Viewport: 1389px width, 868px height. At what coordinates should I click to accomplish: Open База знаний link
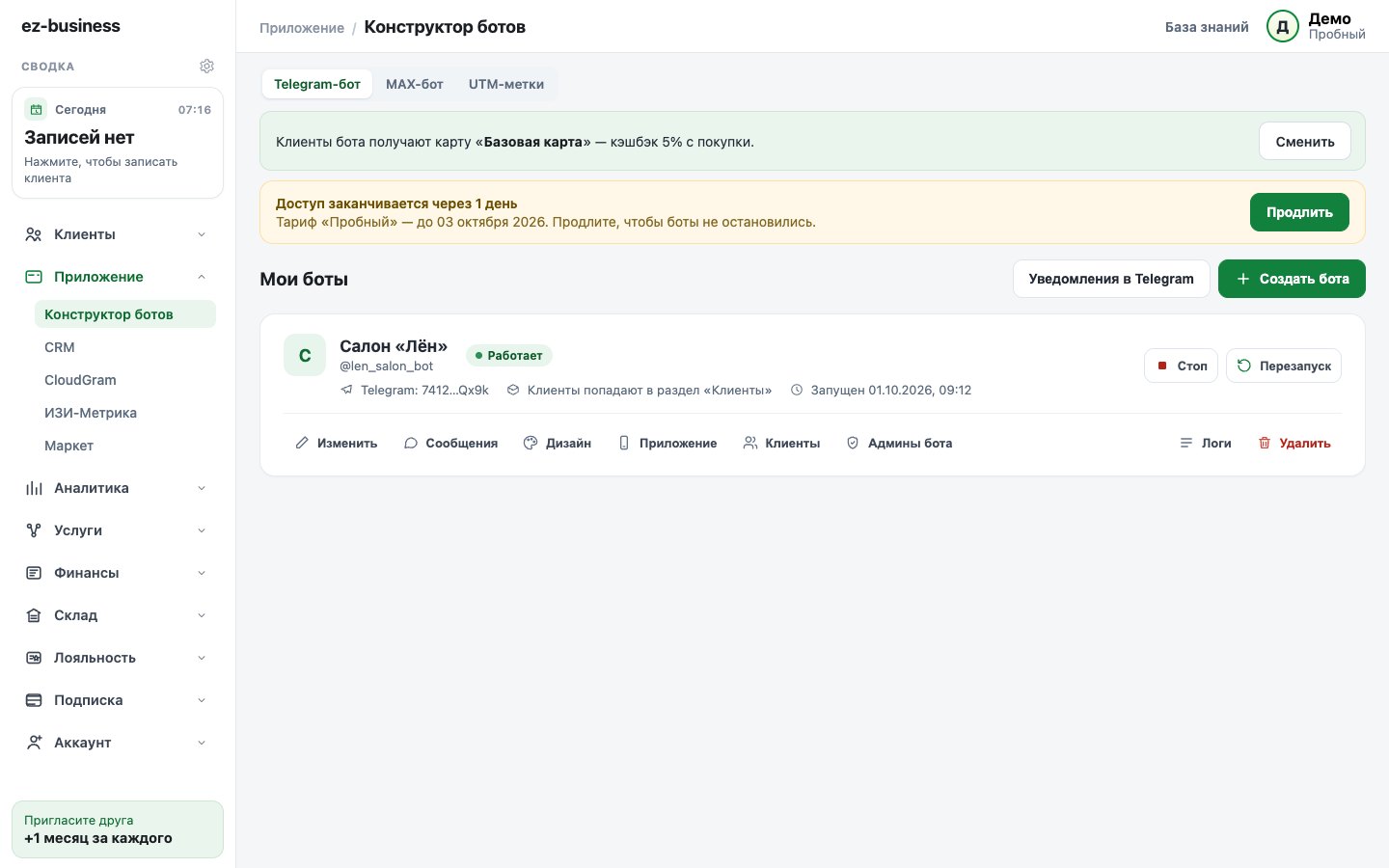1207,27
